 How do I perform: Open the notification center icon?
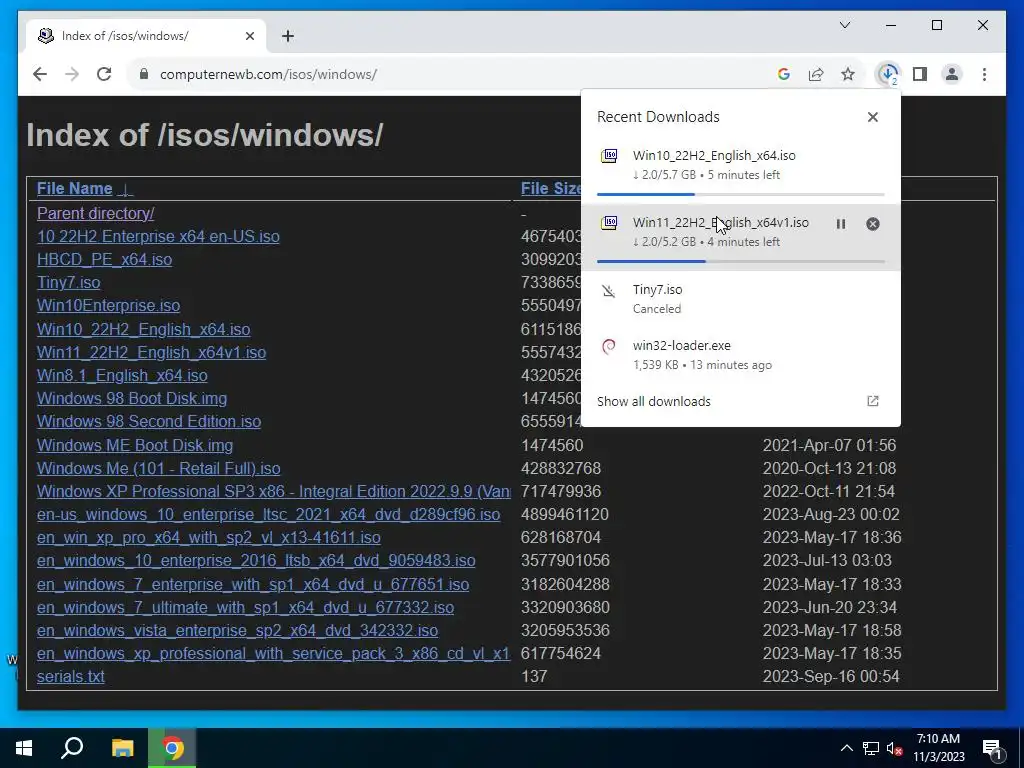pos(992,748)
